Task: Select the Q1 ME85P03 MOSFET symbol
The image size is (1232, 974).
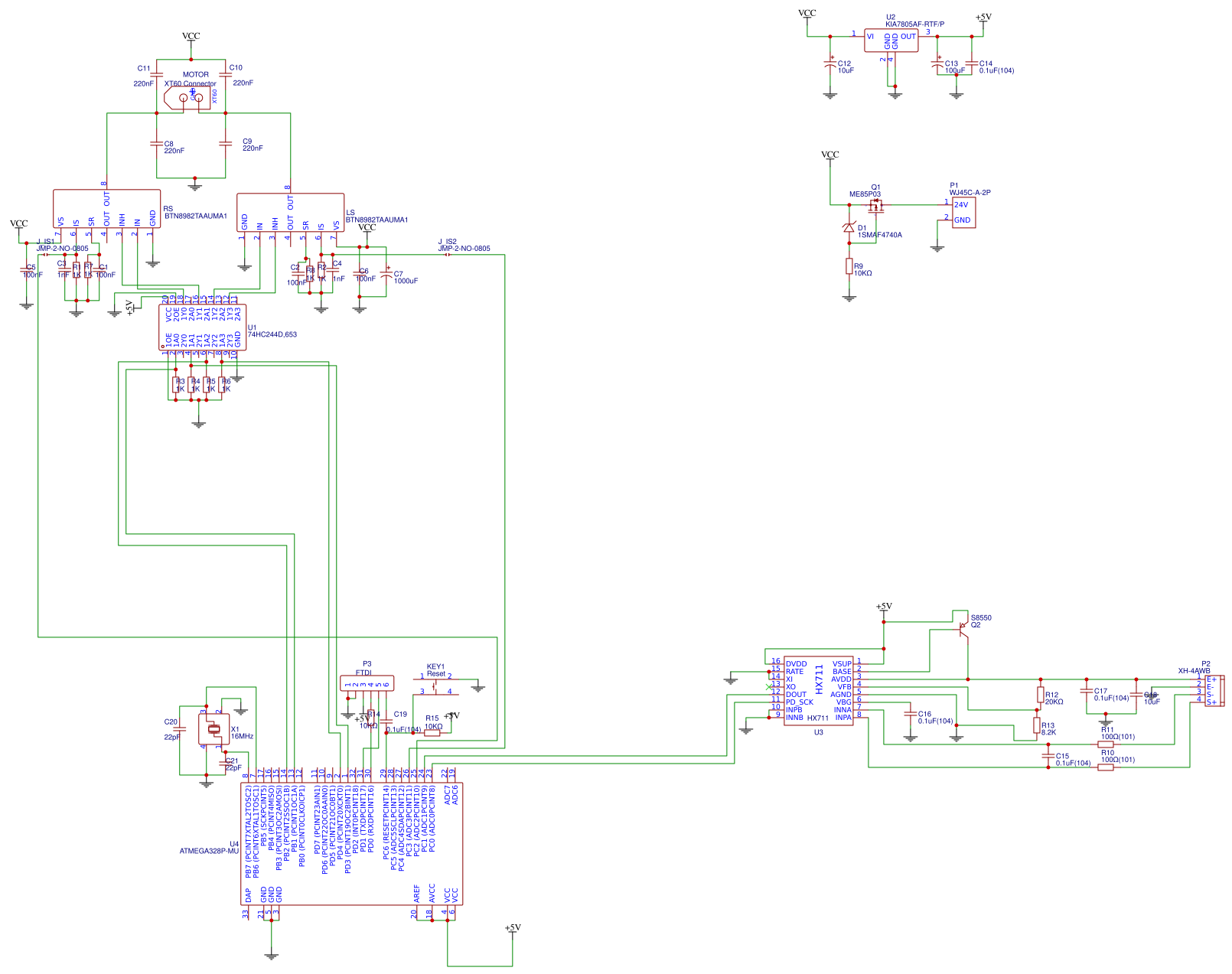Action: tap(875, 207)
